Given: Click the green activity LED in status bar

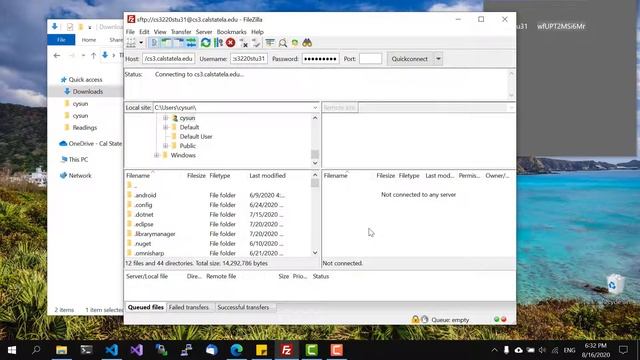Looking at the screenshot, I should tap(496, 320).
